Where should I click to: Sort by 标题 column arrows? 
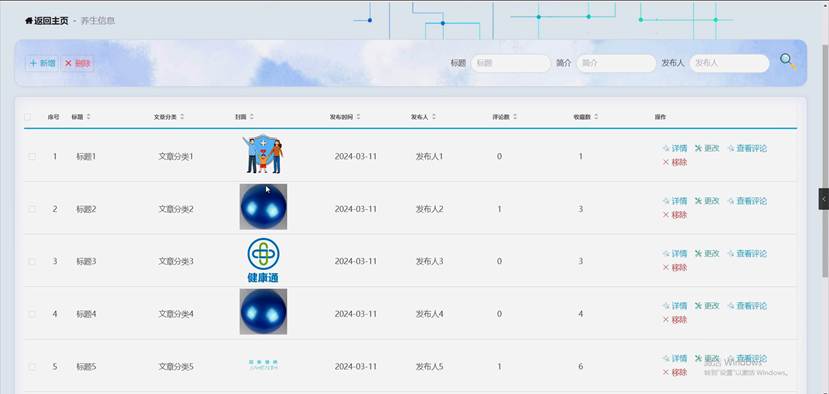[88, 117]
